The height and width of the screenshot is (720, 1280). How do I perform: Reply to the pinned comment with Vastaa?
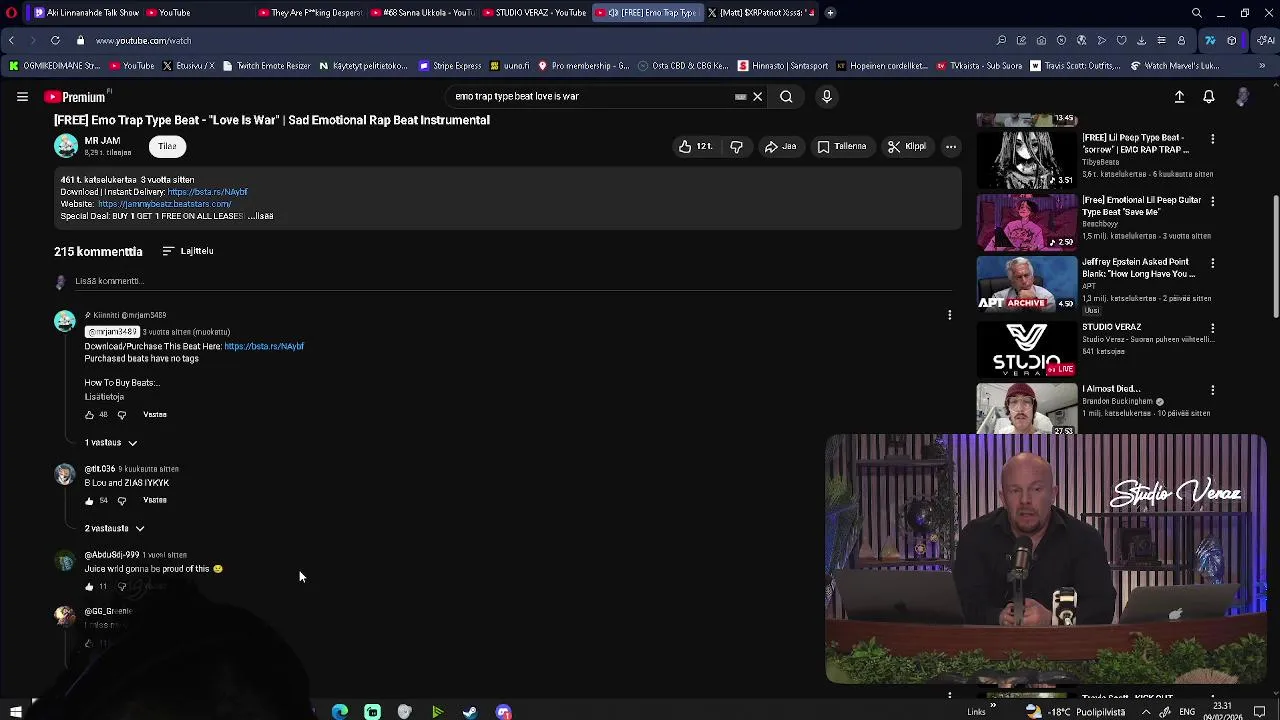coord(154,414)
